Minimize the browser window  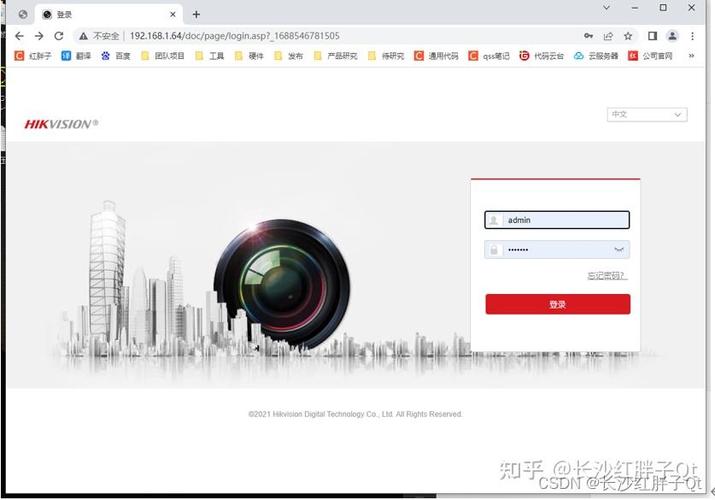(x=635, y=8)
